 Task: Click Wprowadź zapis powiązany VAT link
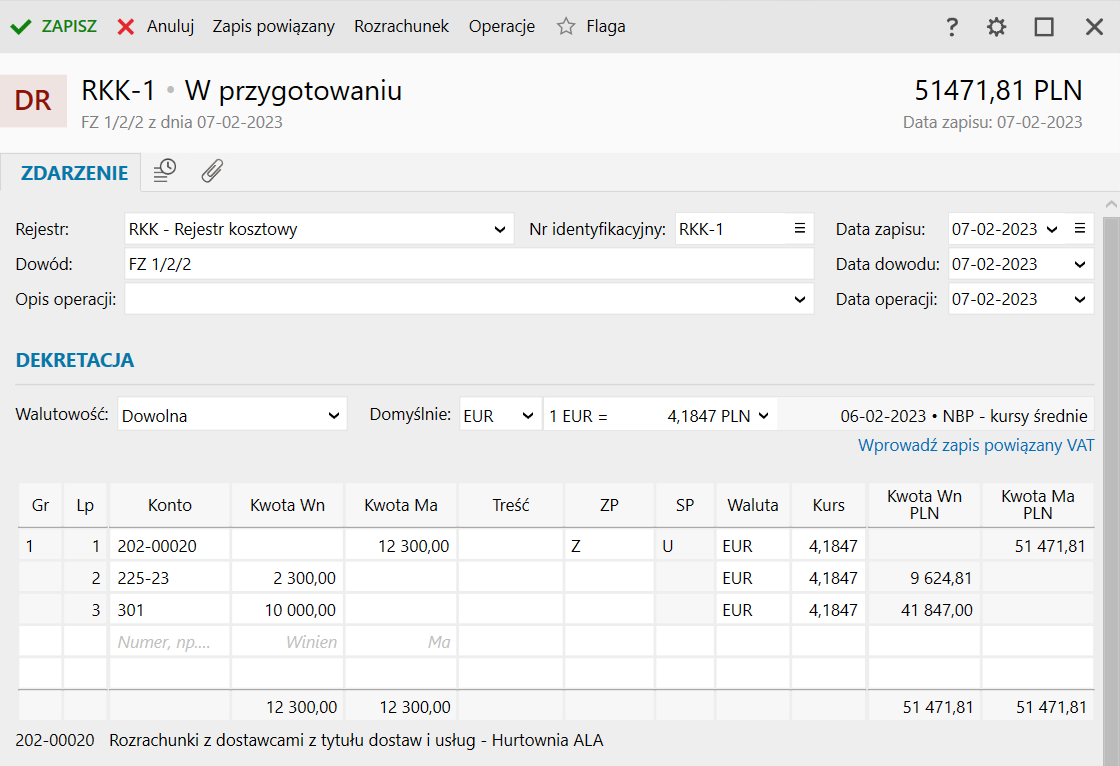tap(976, 445)
